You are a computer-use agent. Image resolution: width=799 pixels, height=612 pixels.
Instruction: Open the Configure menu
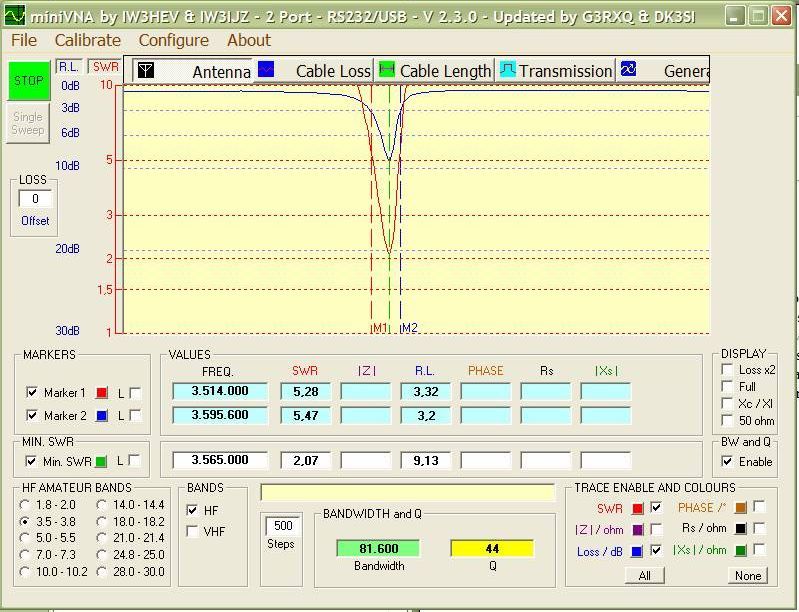173,40
